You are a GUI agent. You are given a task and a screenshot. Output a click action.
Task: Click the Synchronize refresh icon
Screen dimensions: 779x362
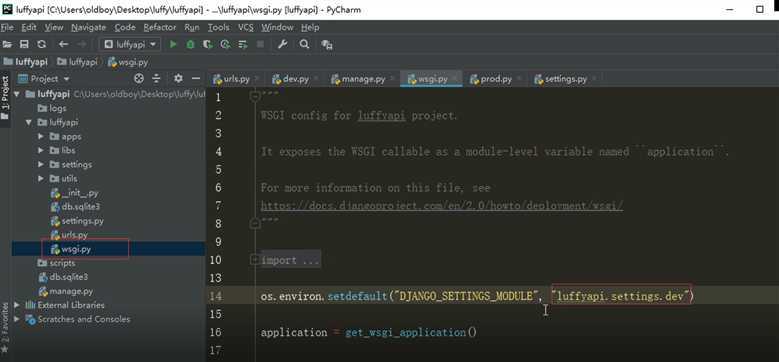(x=42, y=45)
